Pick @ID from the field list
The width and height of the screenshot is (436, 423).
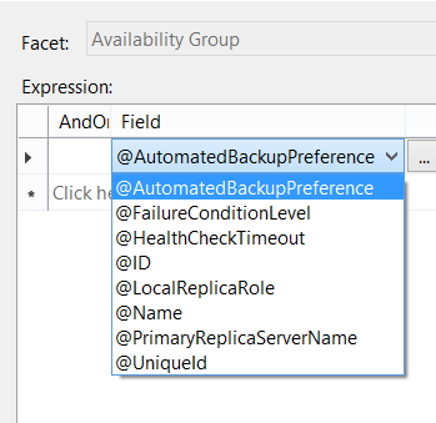click(x=258, y=263)
